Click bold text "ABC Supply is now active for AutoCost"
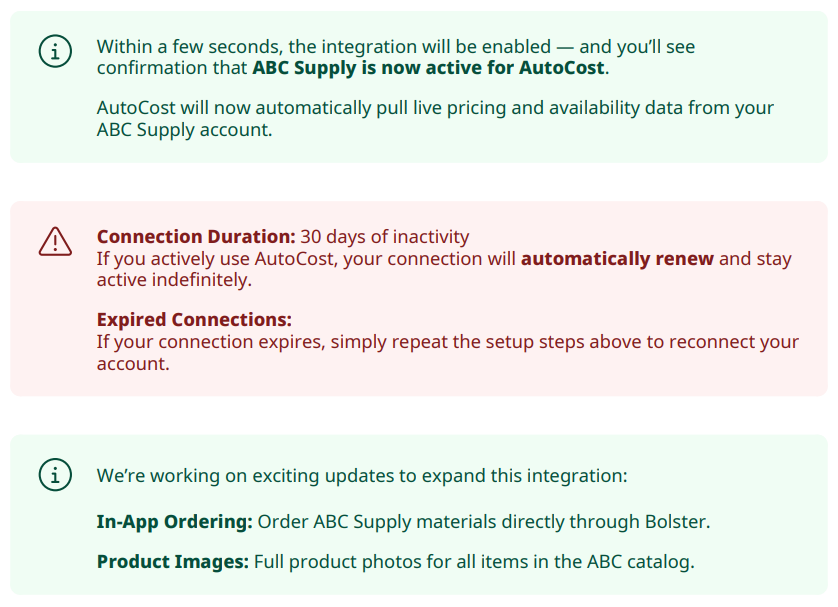The height and width of the screenshot is (607, 838). pos(429,68)
